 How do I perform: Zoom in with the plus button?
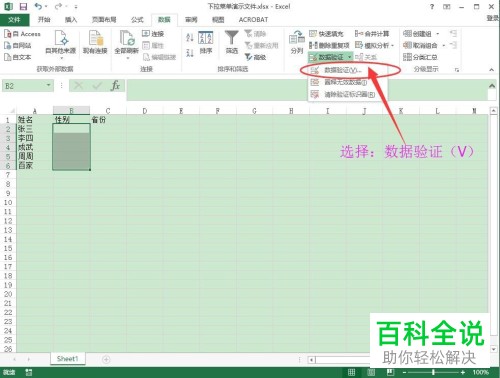[463, 372]
